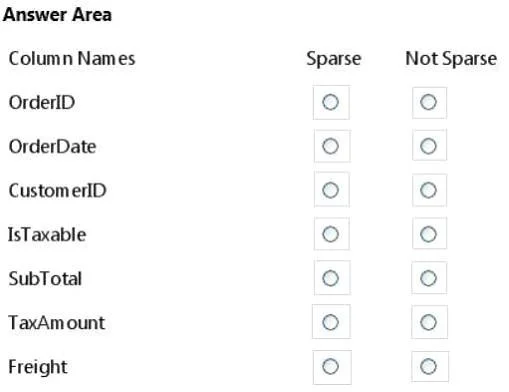This screenshot has height=392, width=509.
Task: Mark Freight as Sparse
Action: [330, 366]
